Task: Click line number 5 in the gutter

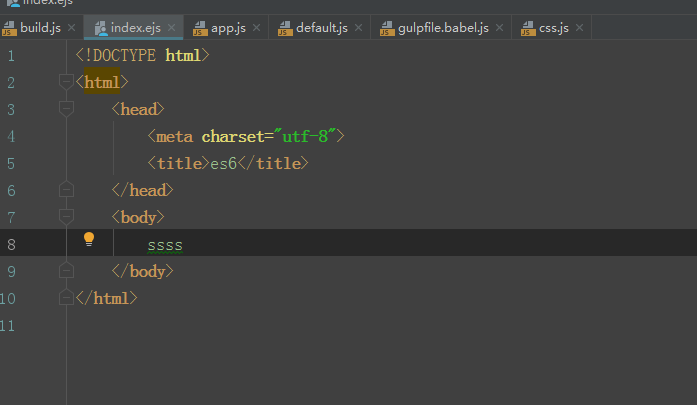Action: (x=10, y=136)
